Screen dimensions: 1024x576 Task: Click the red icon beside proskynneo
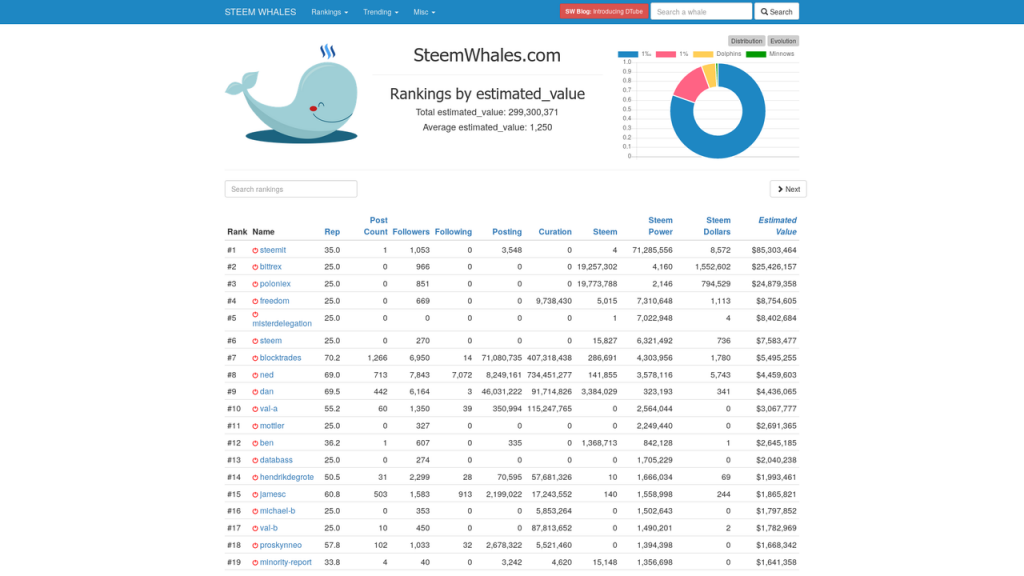255,546
